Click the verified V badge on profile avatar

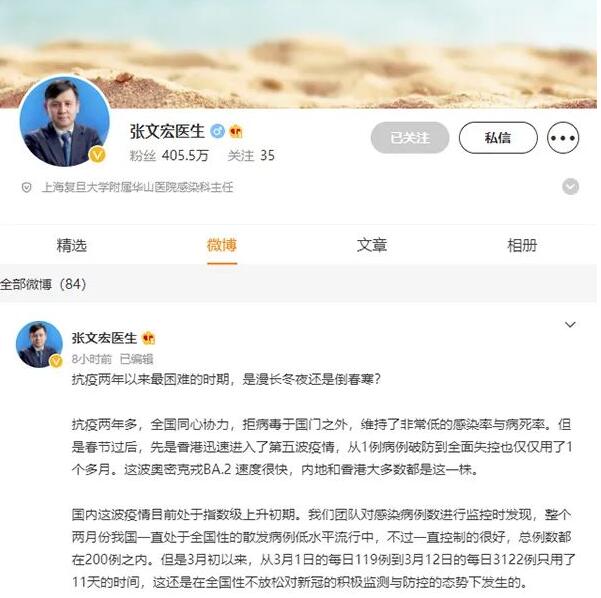point(97,155)
